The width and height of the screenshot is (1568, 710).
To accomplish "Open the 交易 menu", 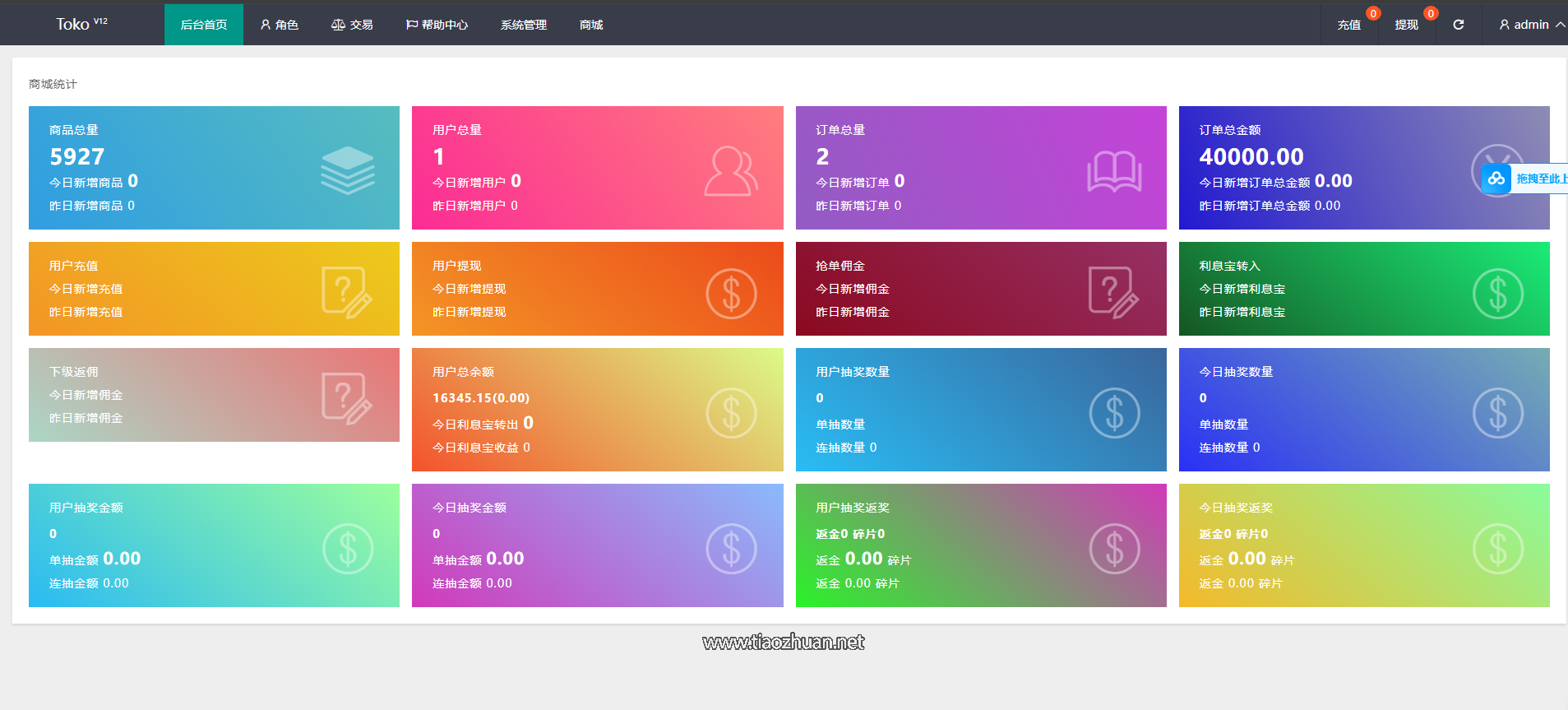I will [352, 25].
